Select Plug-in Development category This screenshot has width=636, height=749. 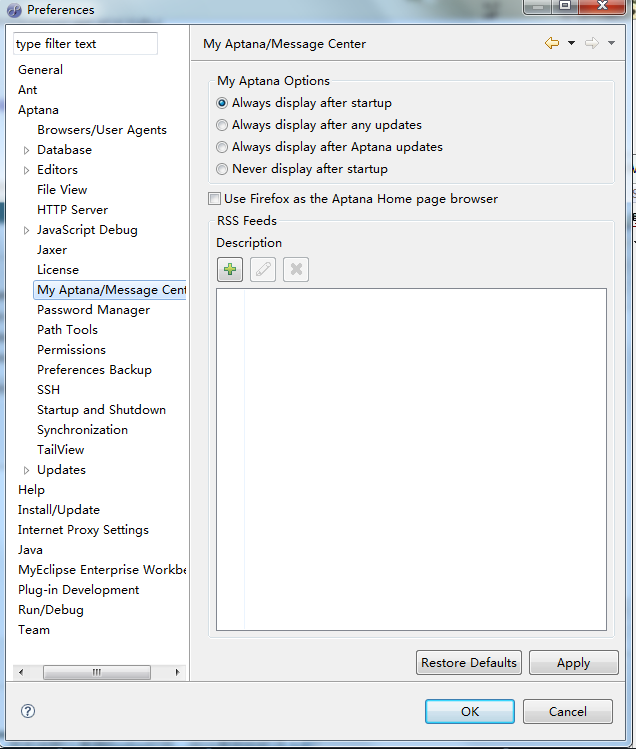click(78, 590)
